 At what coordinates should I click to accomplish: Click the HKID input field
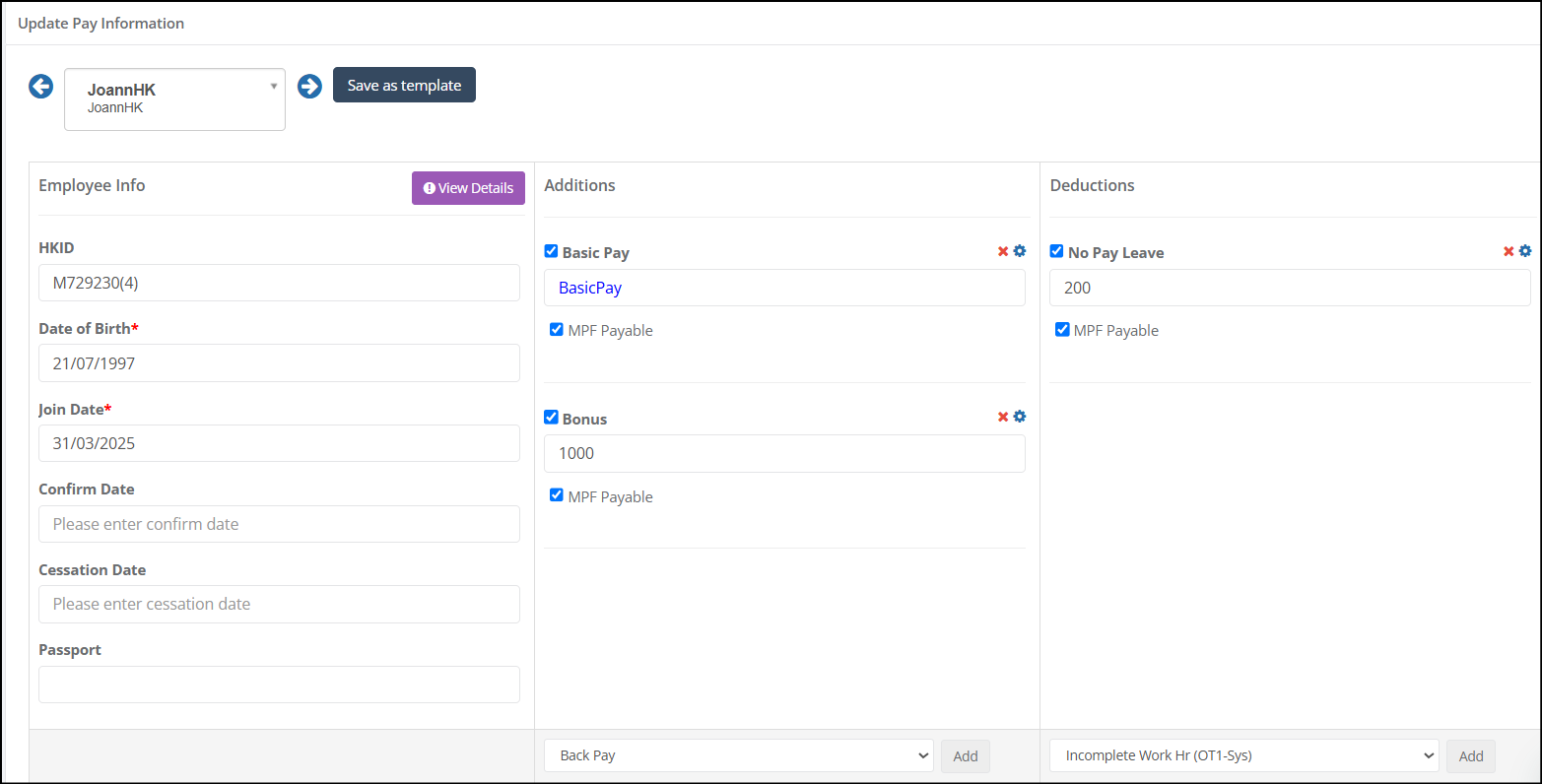coord(279,283)
